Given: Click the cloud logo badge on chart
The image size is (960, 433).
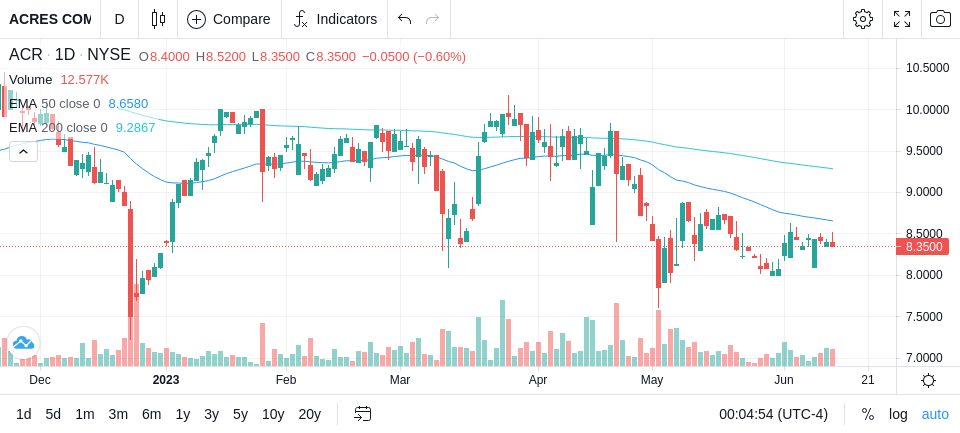Looking at the screenshot, I should tap(23, 342).
